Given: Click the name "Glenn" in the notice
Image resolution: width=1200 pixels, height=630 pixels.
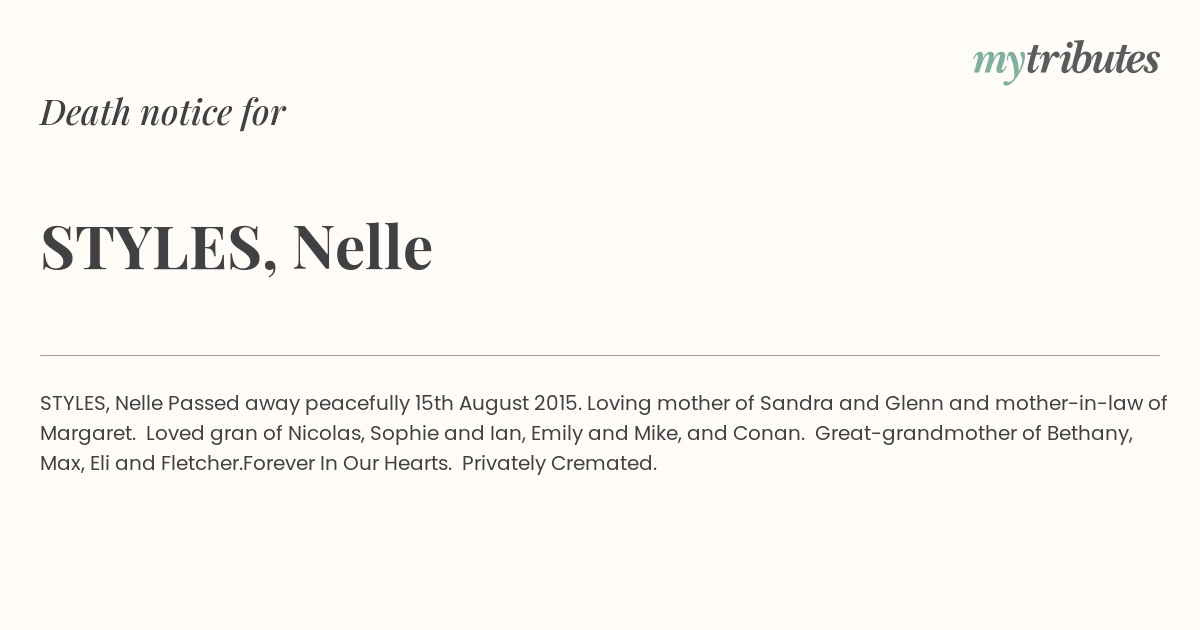Looking at the screenshot, I should point(914,404).
